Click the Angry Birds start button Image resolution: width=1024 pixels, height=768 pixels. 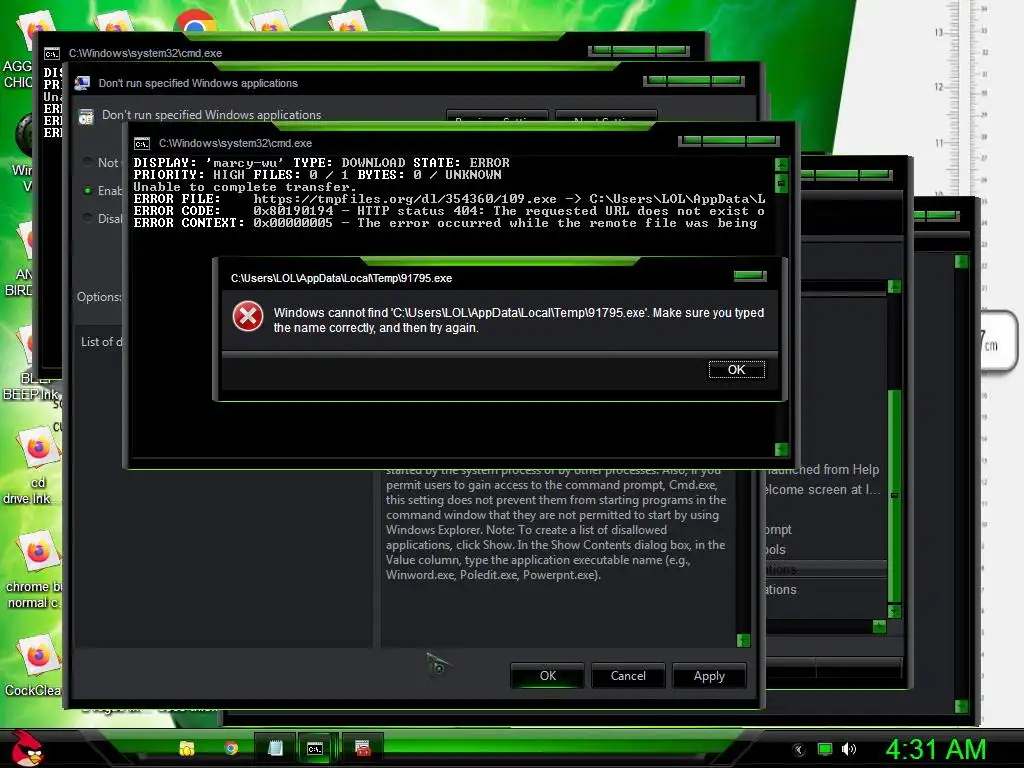click(x=27, y=748)
